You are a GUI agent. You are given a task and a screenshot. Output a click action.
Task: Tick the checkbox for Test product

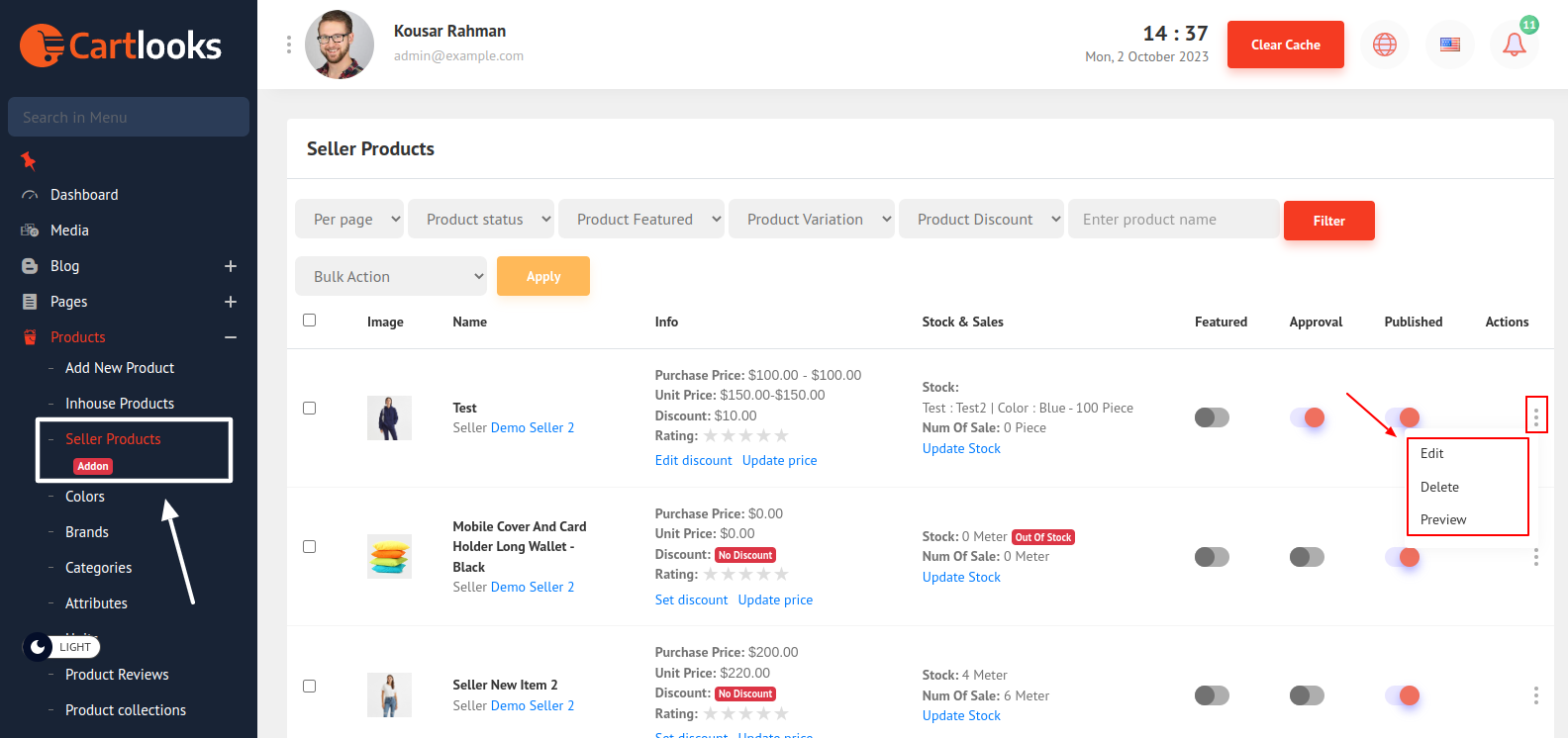coord(310,409)
